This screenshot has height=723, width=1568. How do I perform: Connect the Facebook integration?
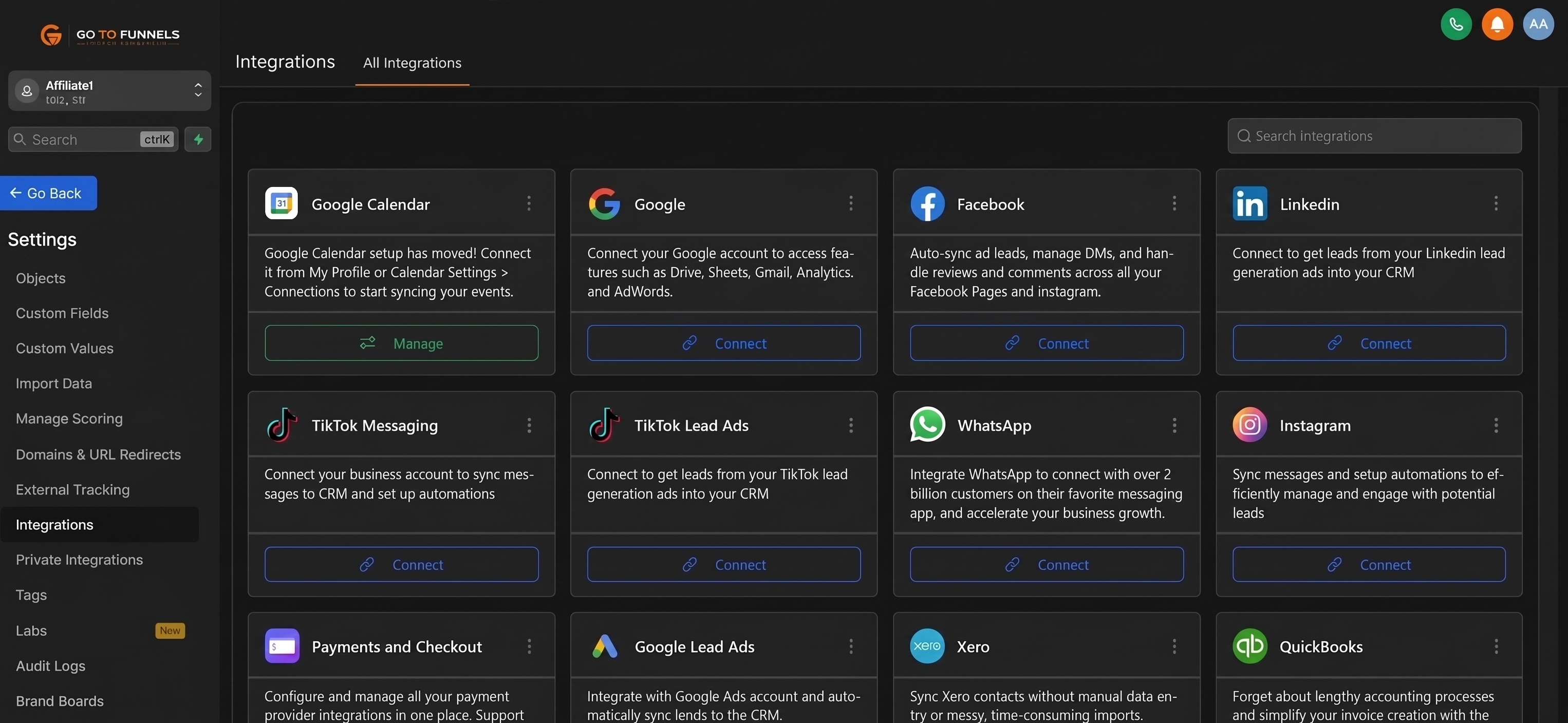click(x=1047, y=343)
